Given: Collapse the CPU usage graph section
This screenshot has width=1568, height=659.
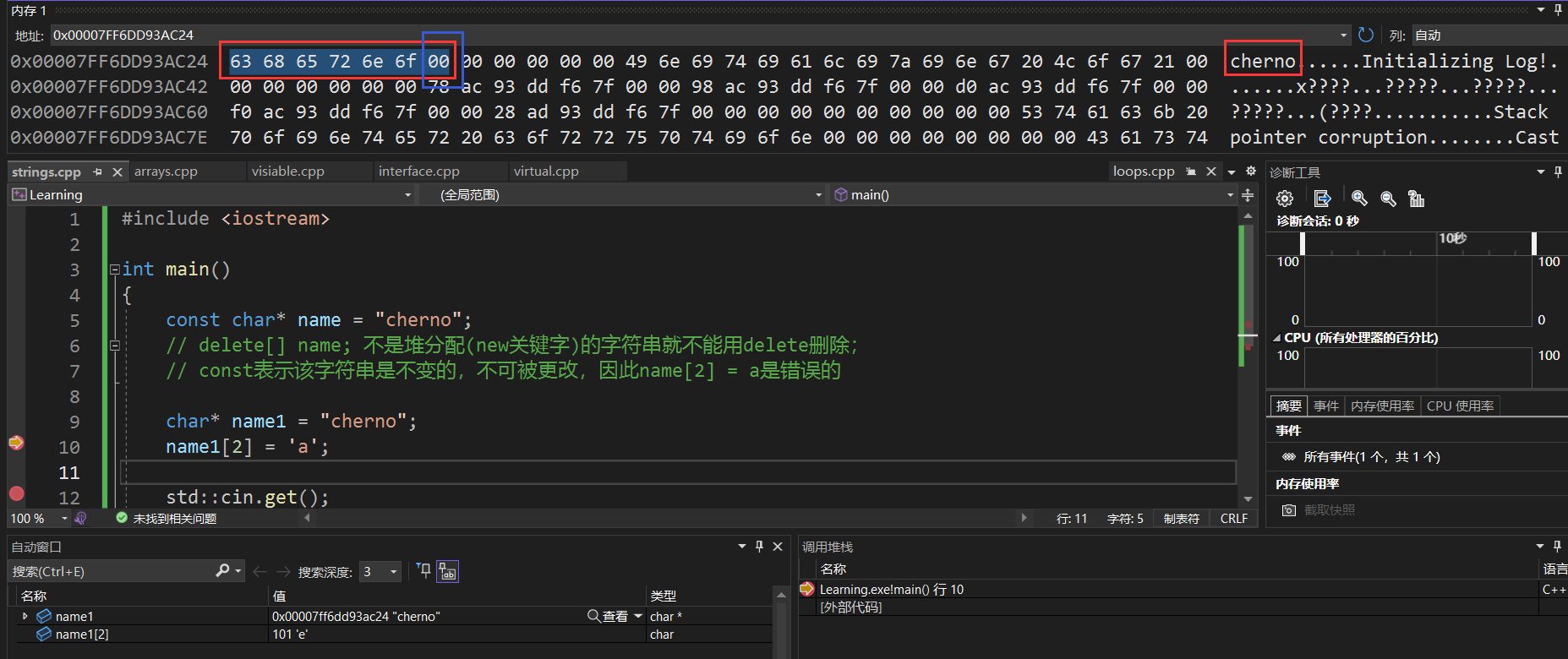Looking at the screenshot, I should [x=1276, y=338].
